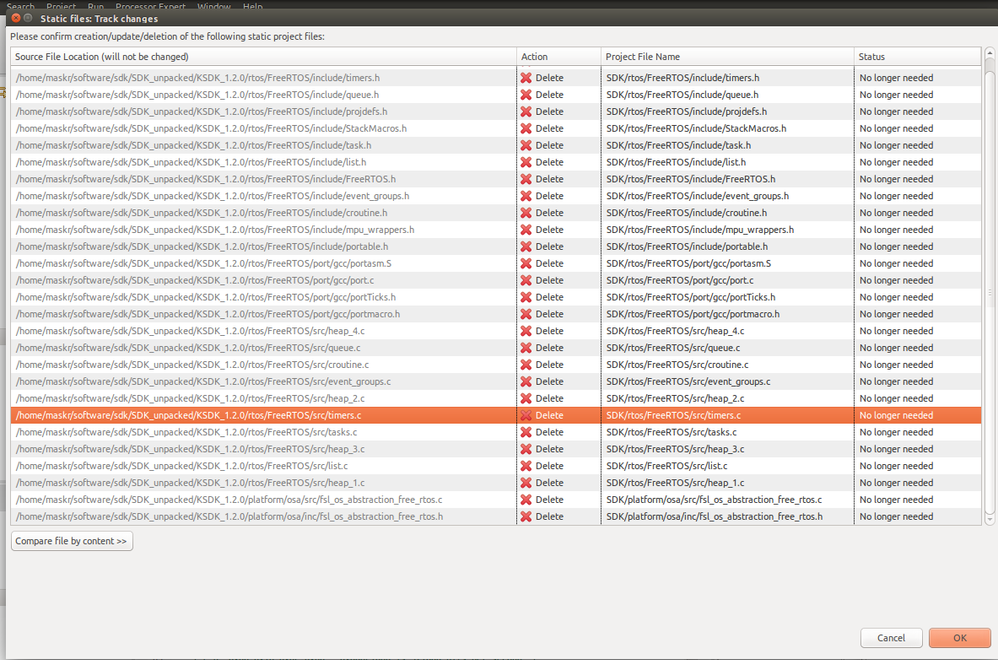Click No longer needed status for src/heap_1.c
This screenshot has width=998, height=660.
point(896,483)
